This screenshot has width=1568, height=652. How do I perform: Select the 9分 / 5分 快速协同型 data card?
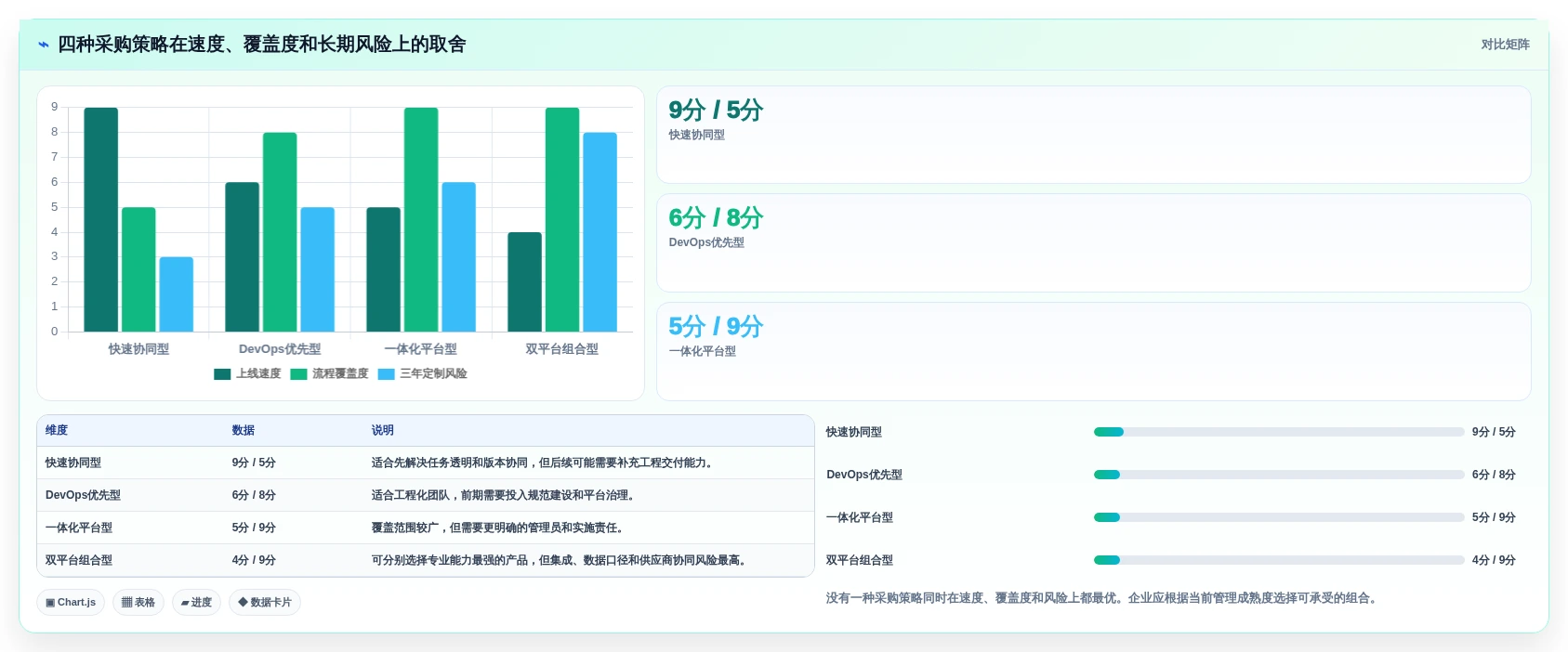click(1093, 135)
